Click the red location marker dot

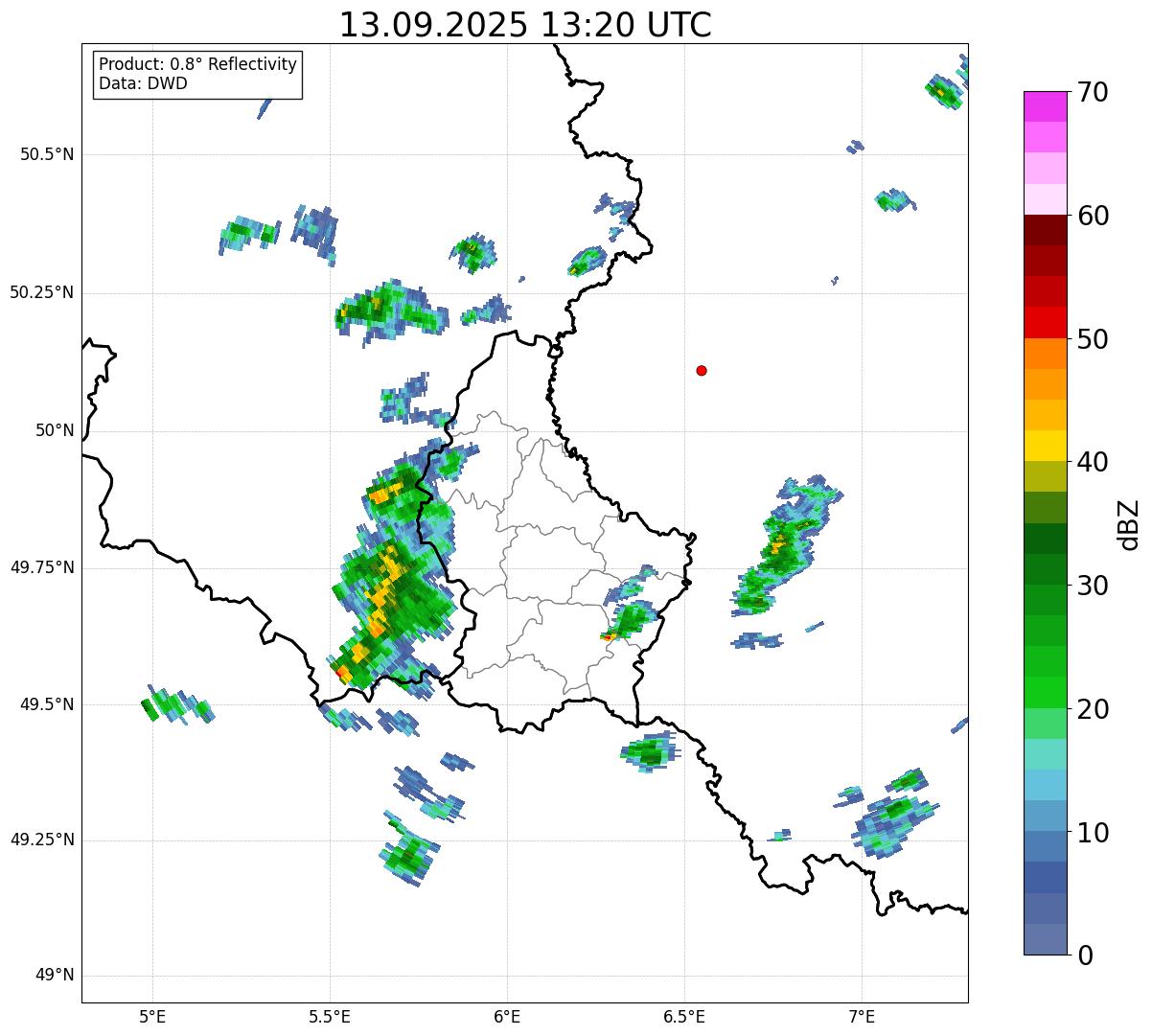point(702,370)
